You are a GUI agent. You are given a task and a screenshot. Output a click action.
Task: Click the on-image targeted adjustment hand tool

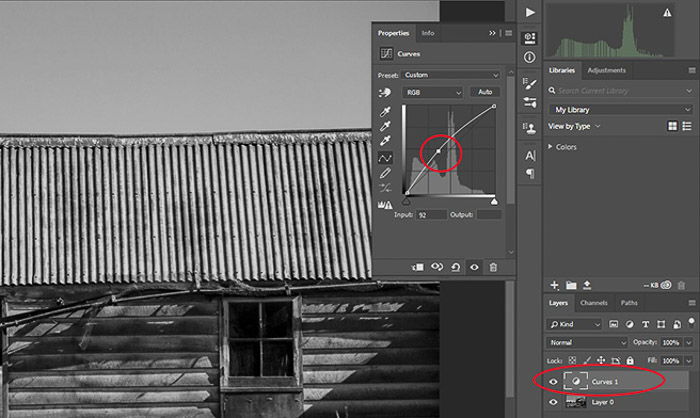point(384,92)
